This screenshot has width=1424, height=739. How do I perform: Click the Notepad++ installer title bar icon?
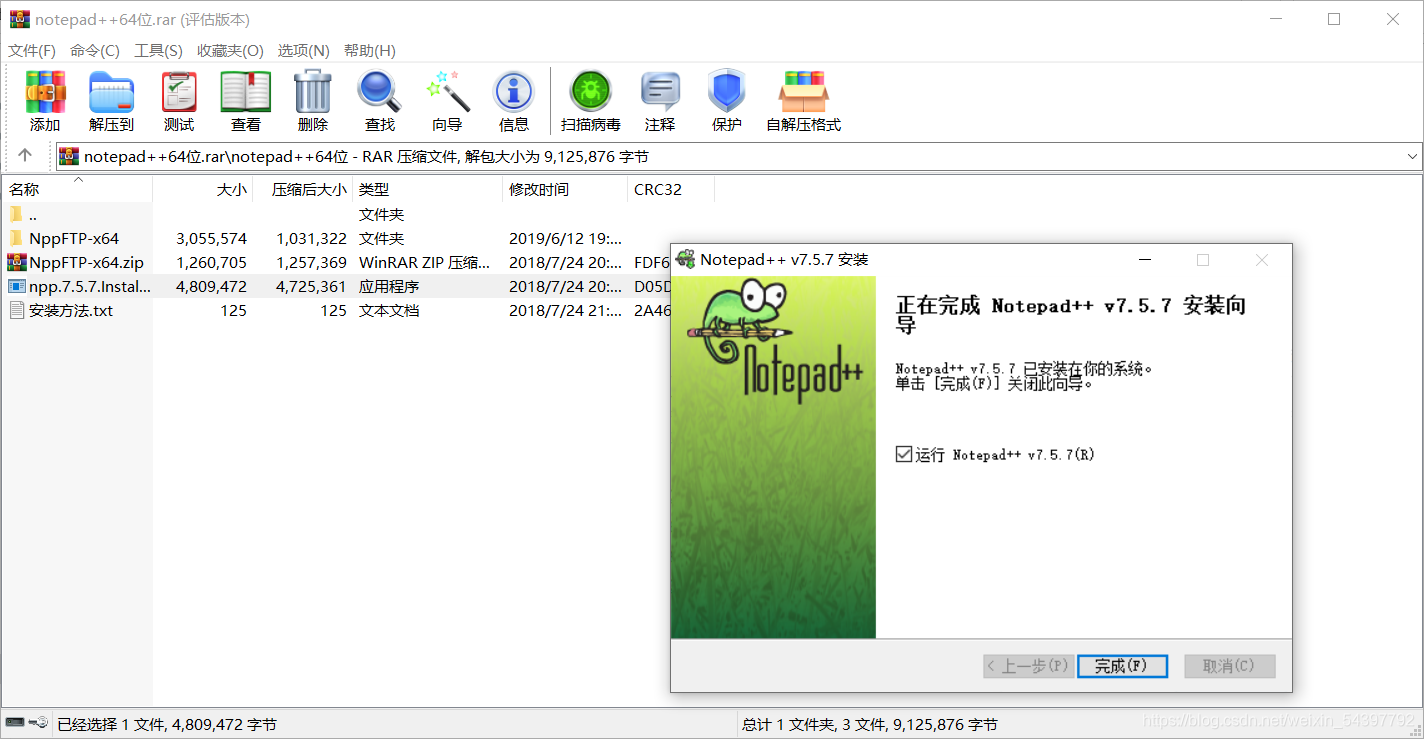click(x=685, y=260)
